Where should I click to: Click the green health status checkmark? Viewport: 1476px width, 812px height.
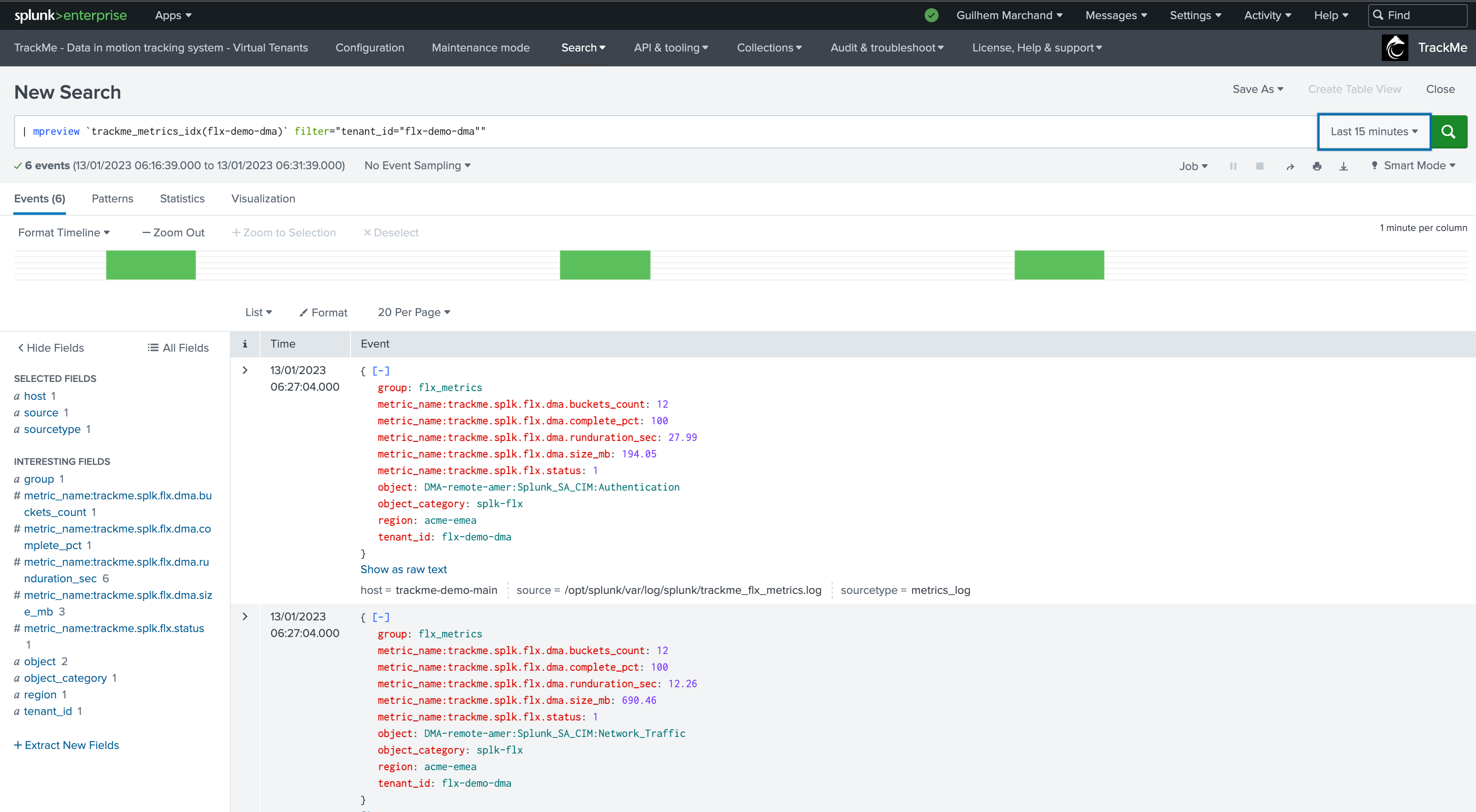pos(932,15)
